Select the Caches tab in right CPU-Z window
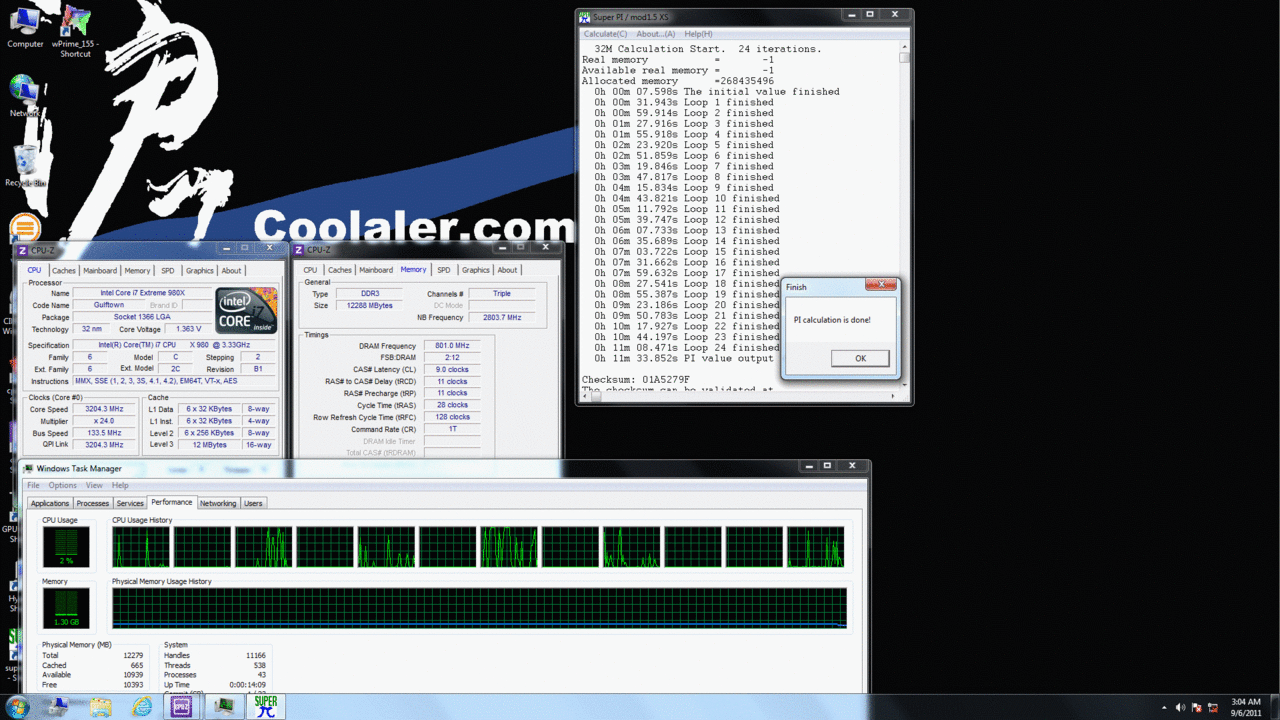The height and width of the screenshot is (720, 1280). [x=340, y=270]
